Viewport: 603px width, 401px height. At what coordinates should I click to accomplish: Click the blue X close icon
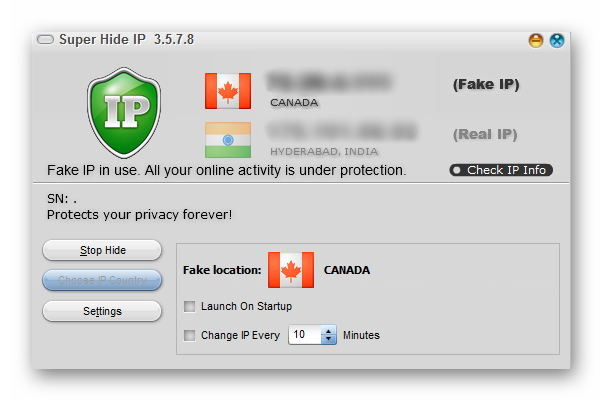click(x=556, y=40)
